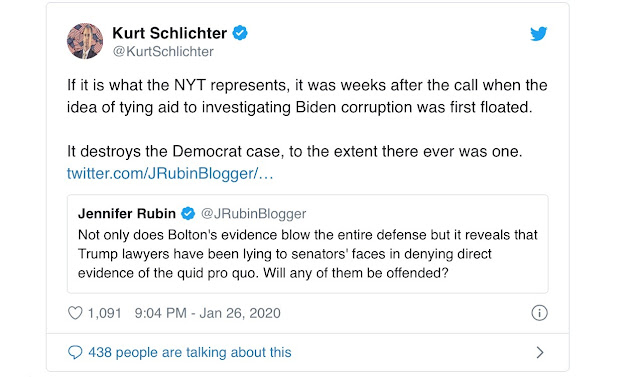Open '438 people are talking about this'
This screenshot has width=640, height=377.
[190, 352]
